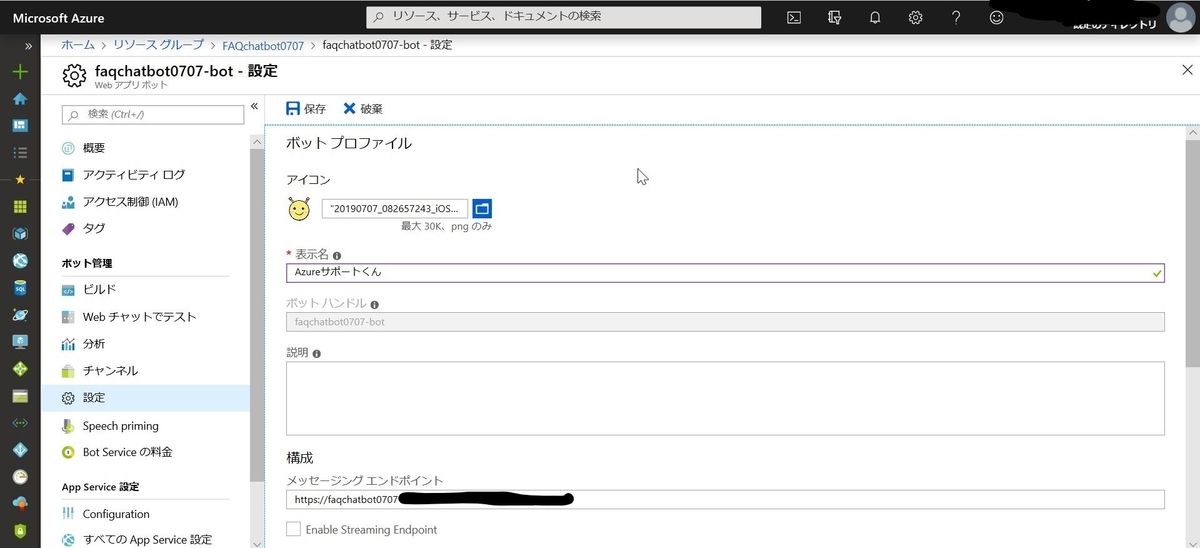Click info icon next to 表示名 label
This screenshot has width=1200, height=548.
click(x=337, y=256)
